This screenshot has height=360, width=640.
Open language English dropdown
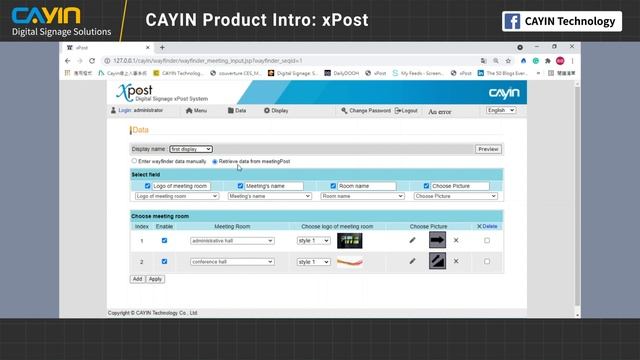[501, 110]
